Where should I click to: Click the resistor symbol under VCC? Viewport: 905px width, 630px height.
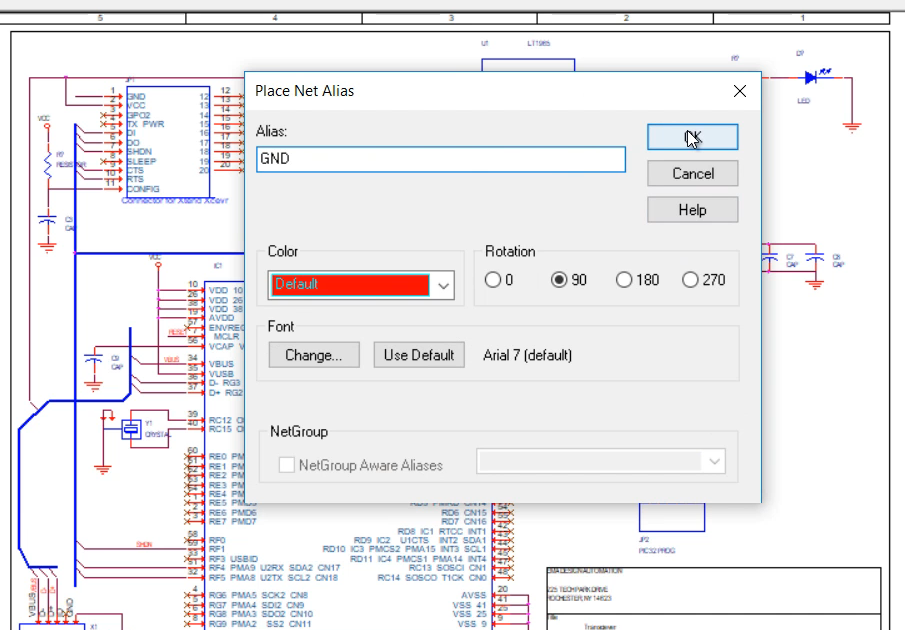46,165
